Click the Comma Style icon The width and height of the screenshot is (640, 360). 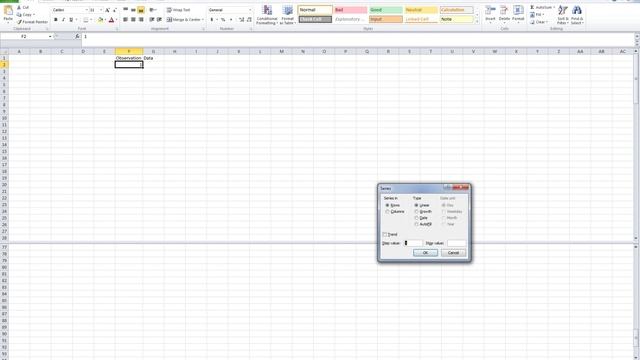(x=231, y=20)
